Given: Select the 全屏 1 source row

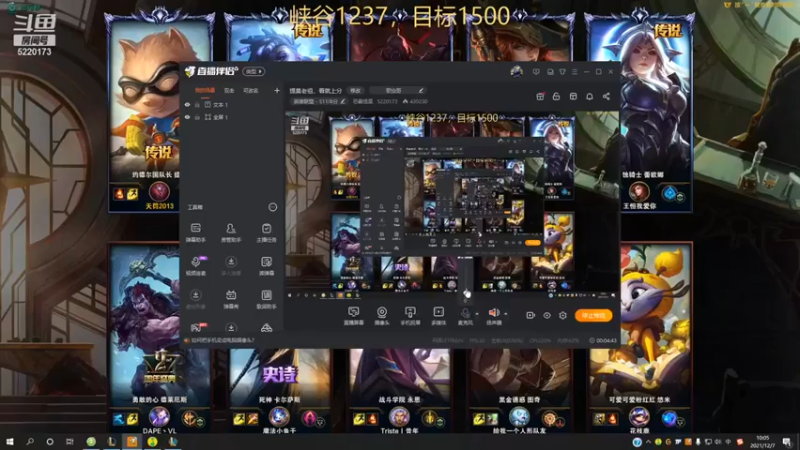Looking at the screenshot, I should click(233, 117).
